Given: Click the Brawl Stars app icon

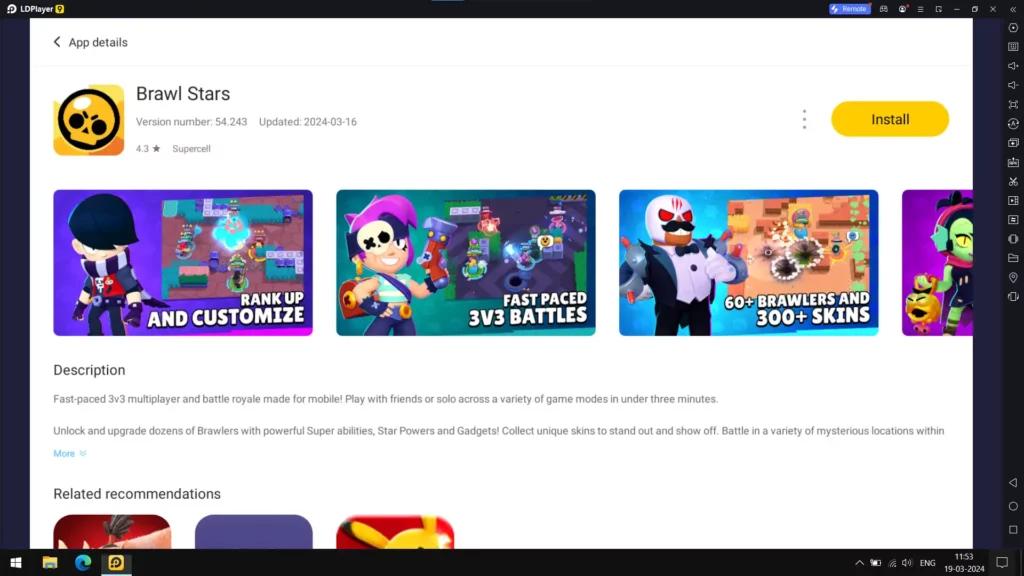Looking at the screenshot, I should [89, 120].
